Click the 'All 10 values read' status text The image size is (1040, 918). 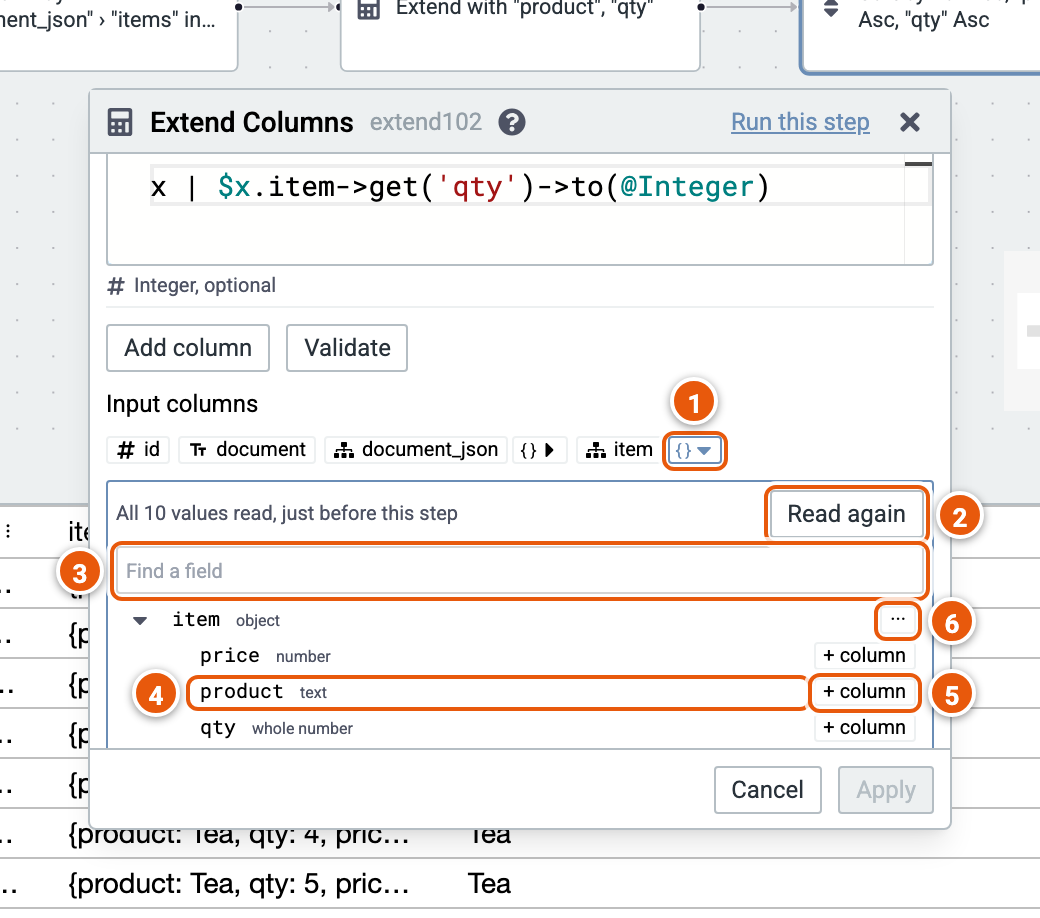pos(287,513)
